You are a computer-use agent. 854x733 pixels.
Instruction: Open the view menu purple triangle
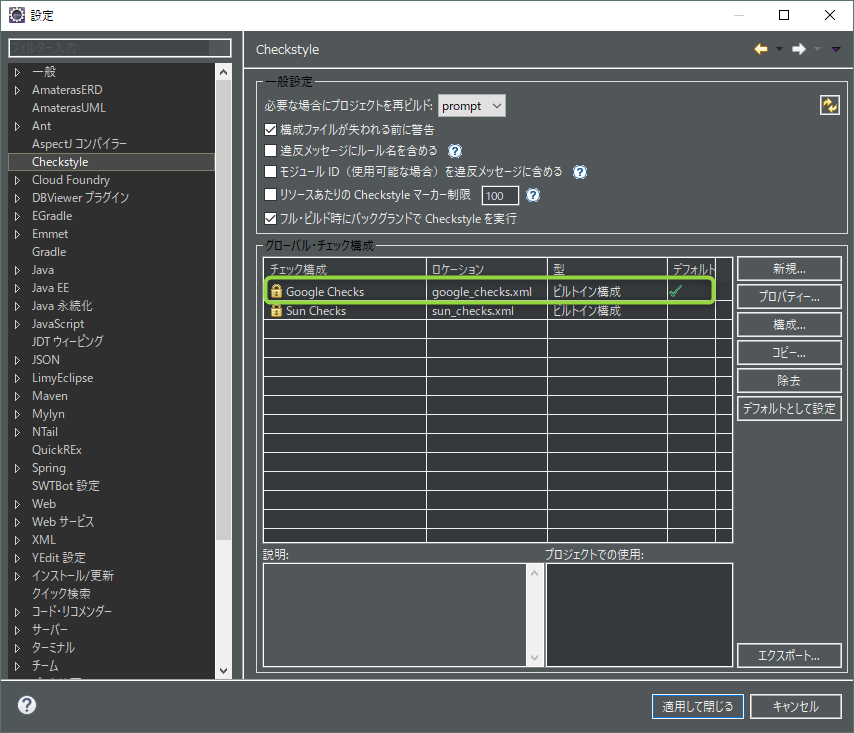click(x=836, y=49)
